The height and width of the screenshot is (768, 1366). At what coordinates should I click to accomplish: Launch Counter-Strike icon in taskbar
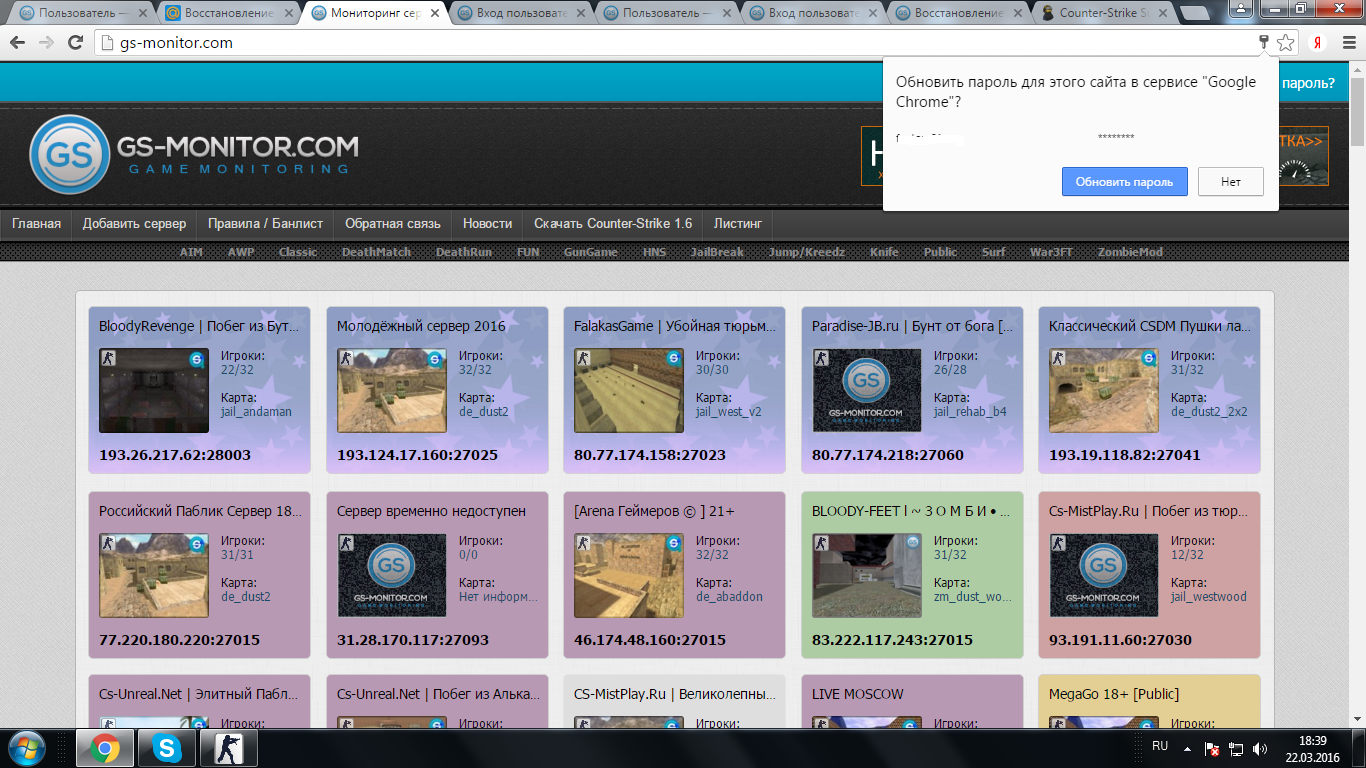(x=229, y=748)
